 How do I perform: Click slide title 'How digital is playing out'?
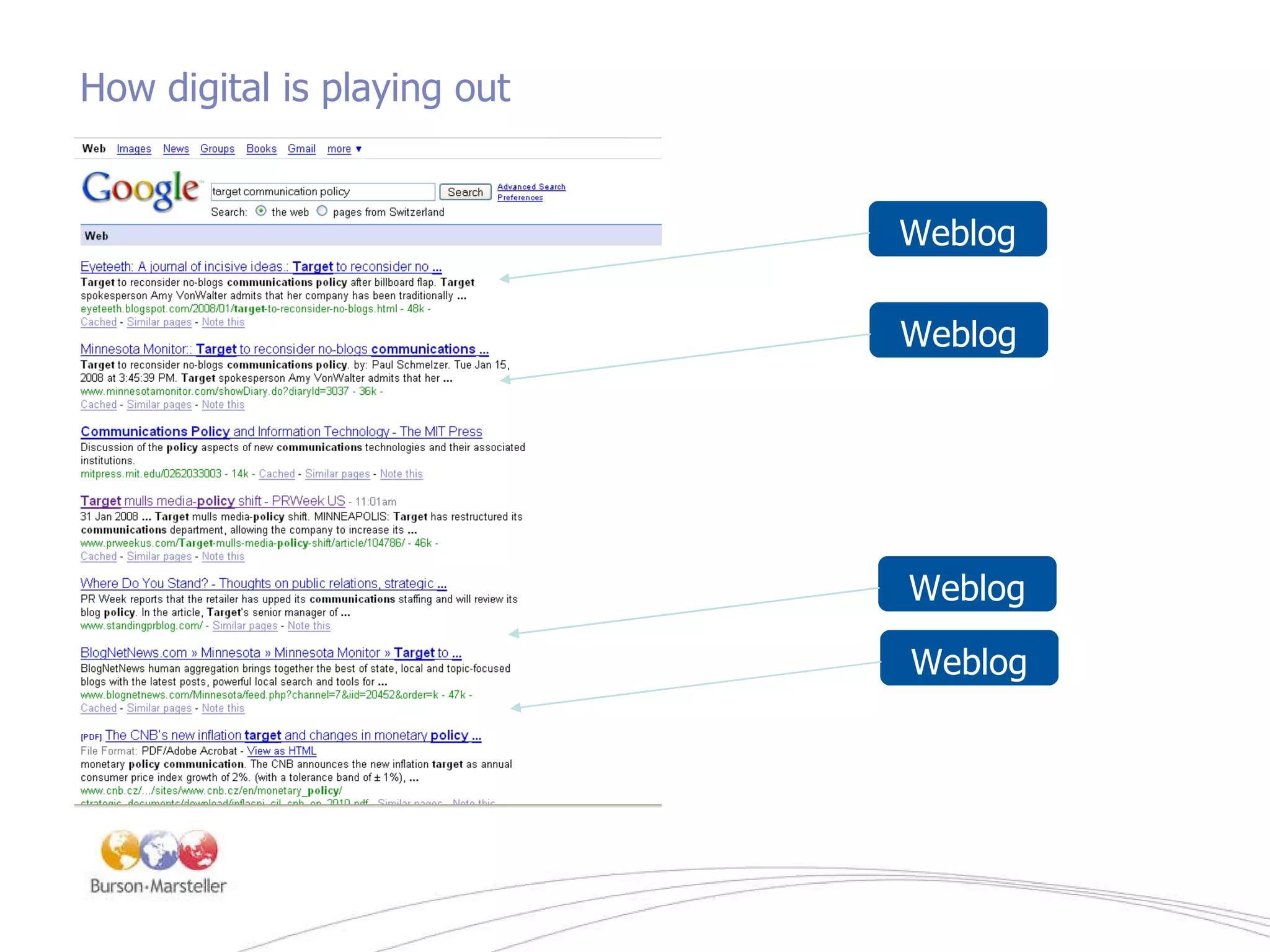[x=295, y=88]
